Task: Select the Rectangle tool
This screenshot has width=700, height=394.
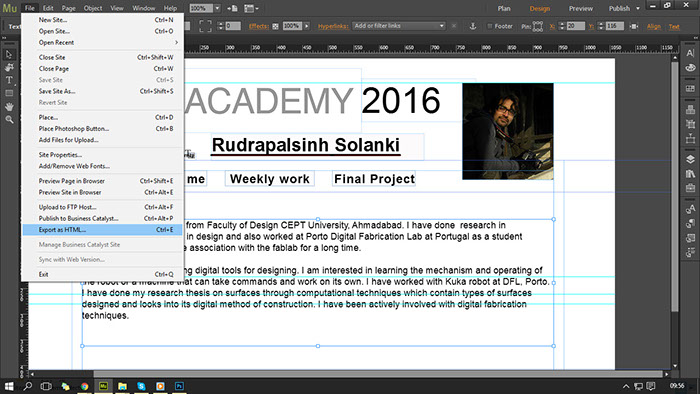Action: [x=9, y=93]
